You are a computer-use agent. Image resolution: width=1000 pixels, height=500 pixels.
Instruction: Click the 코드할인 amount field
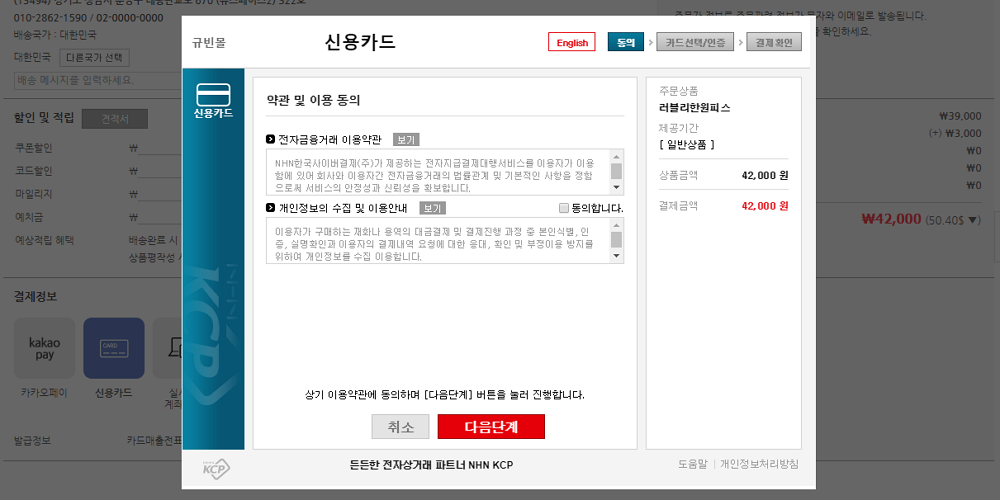pyautogui.click(x=159, y=172)
